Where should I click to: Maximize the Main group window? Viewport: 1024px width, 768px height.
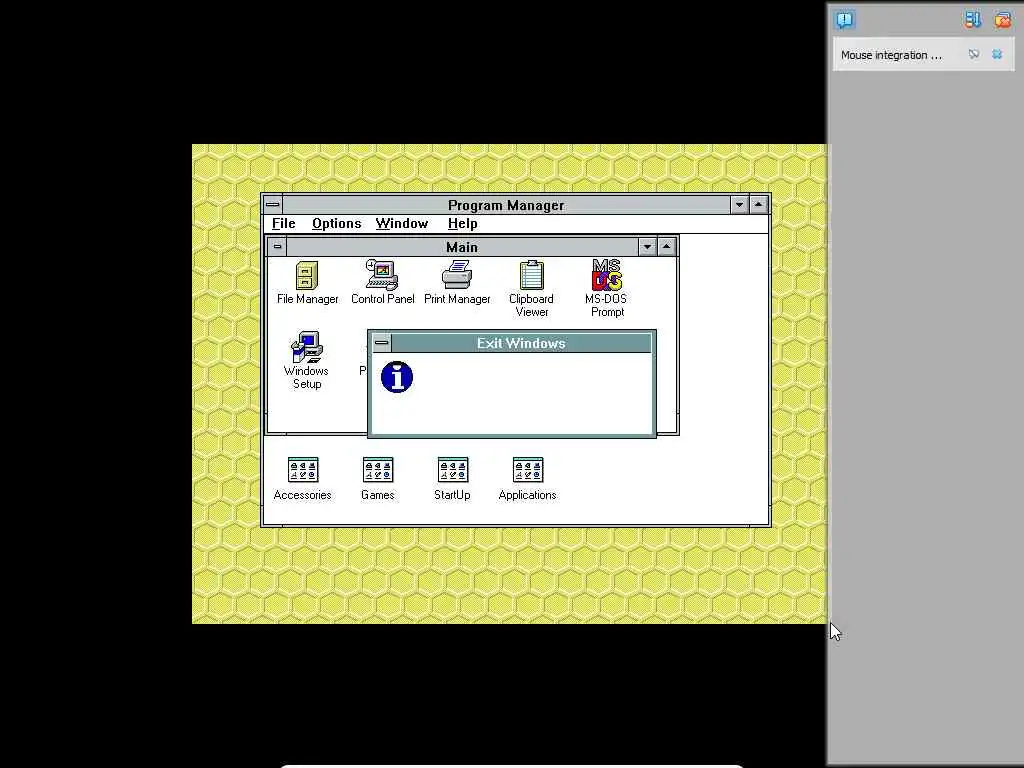666,247
